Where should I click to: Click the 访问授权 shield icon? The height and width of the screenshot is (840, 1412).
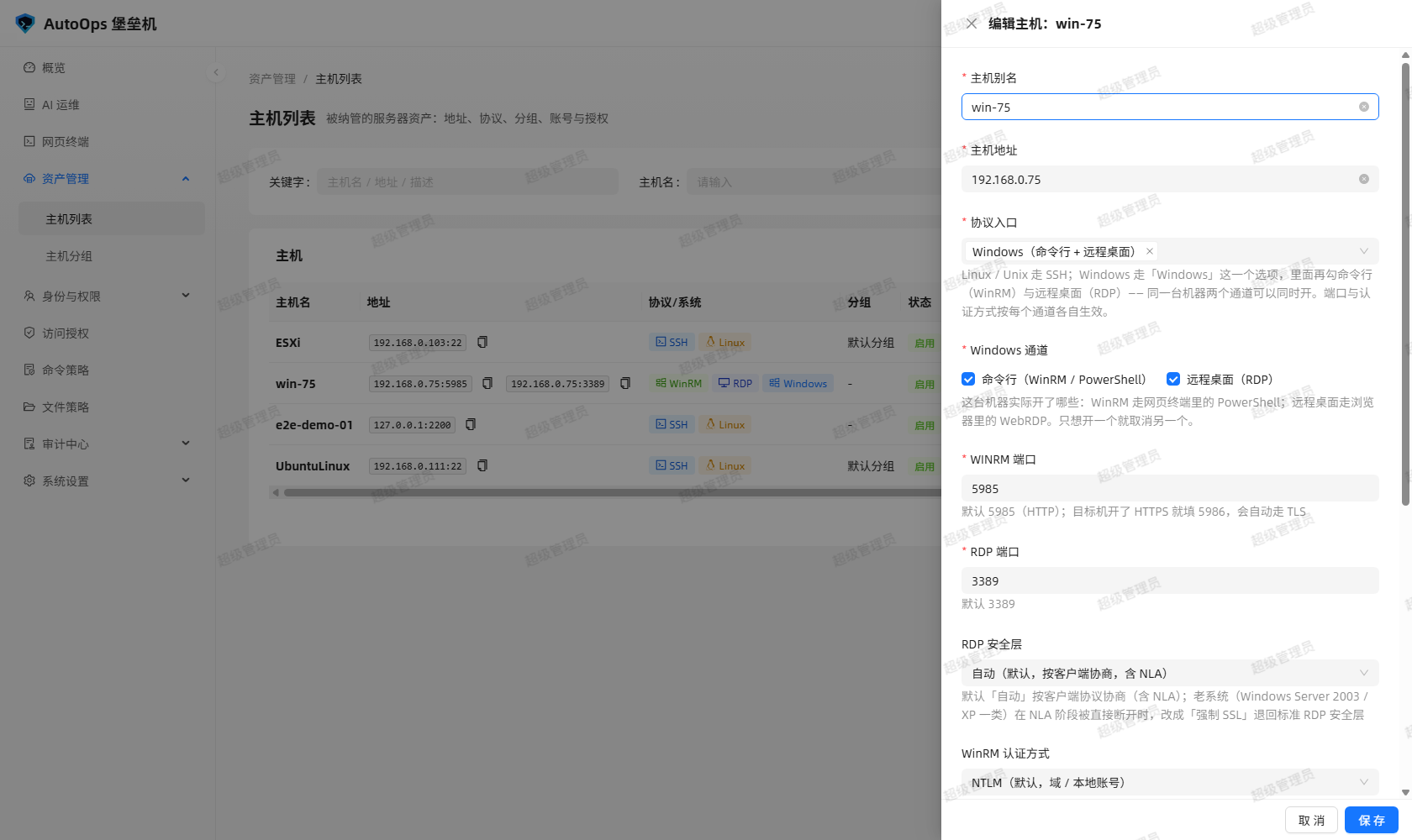pos(29,333)
